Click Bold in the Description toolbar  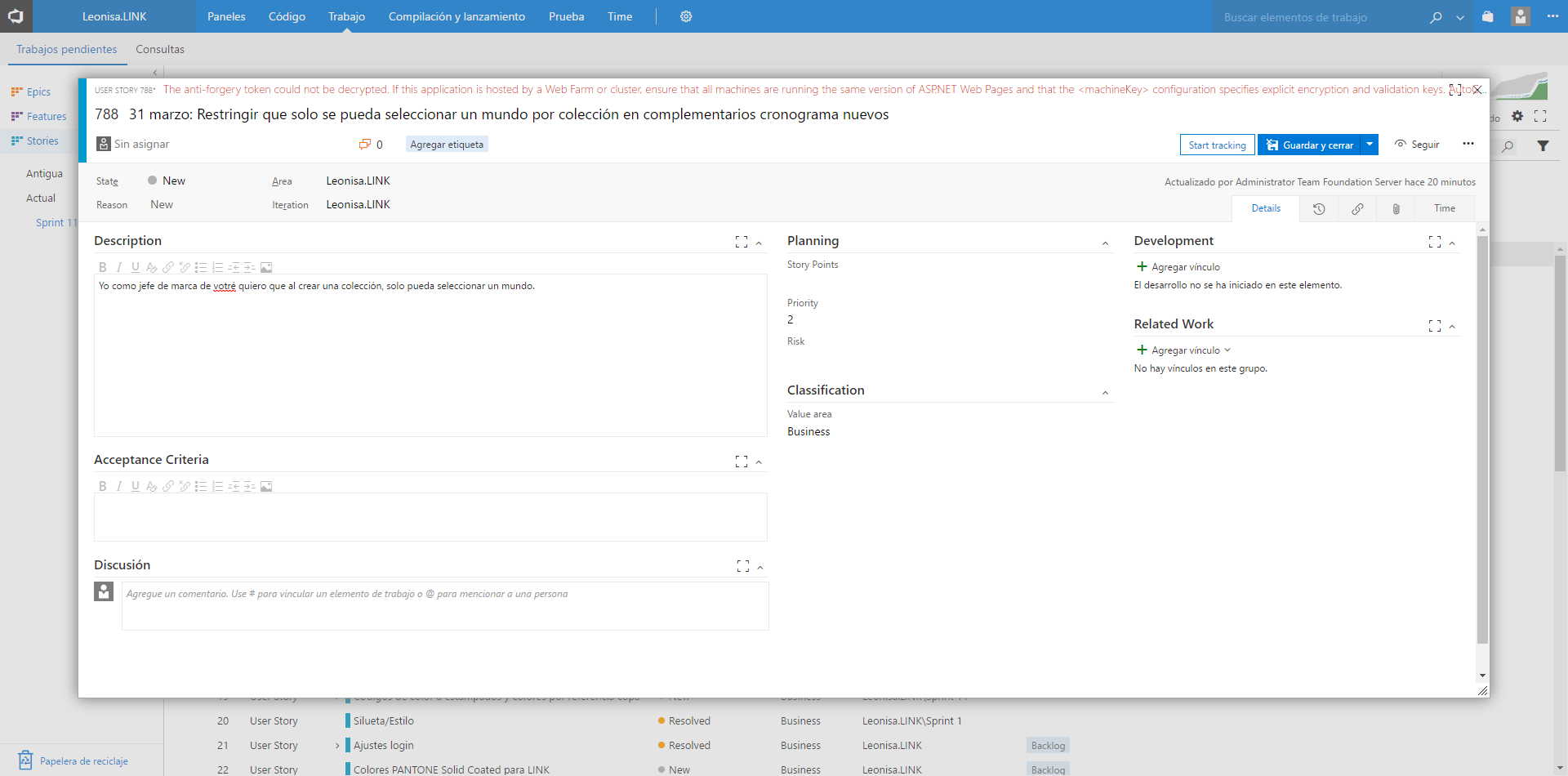(103, 267)
